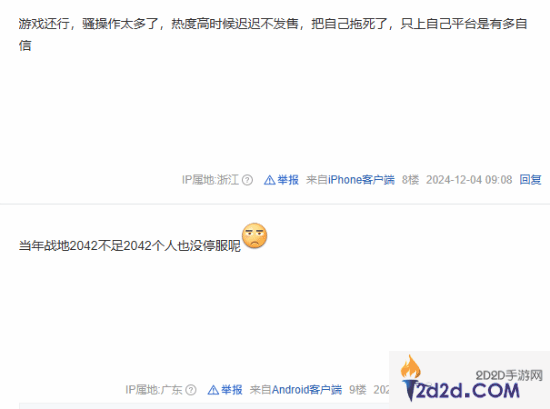Click the question mark icon beside IP属地:广东
Image resolution: width=550 pixels, height=409 pixels.
click(191, 390)
